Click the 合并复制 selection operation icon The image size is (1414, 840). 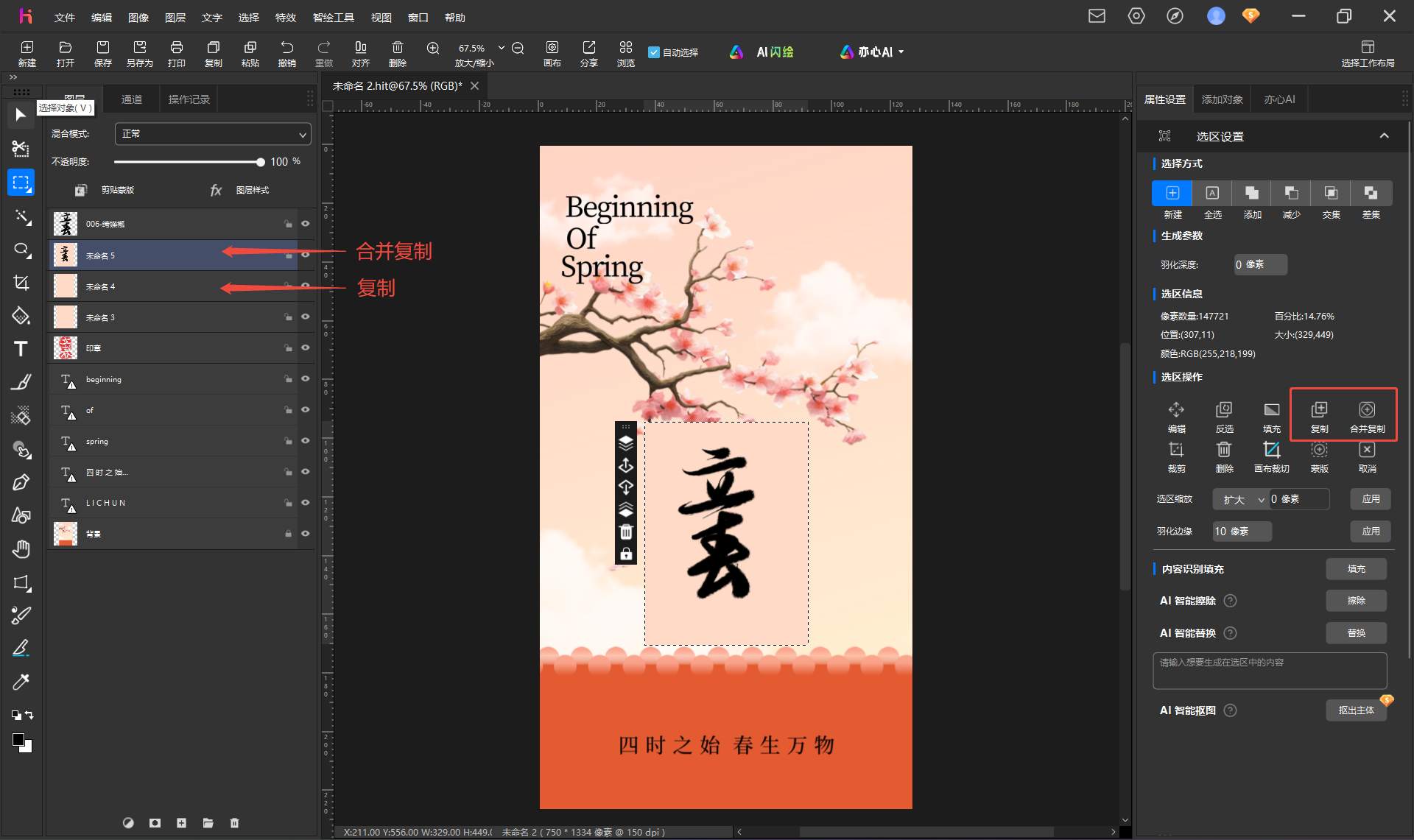coord(1367,410)
